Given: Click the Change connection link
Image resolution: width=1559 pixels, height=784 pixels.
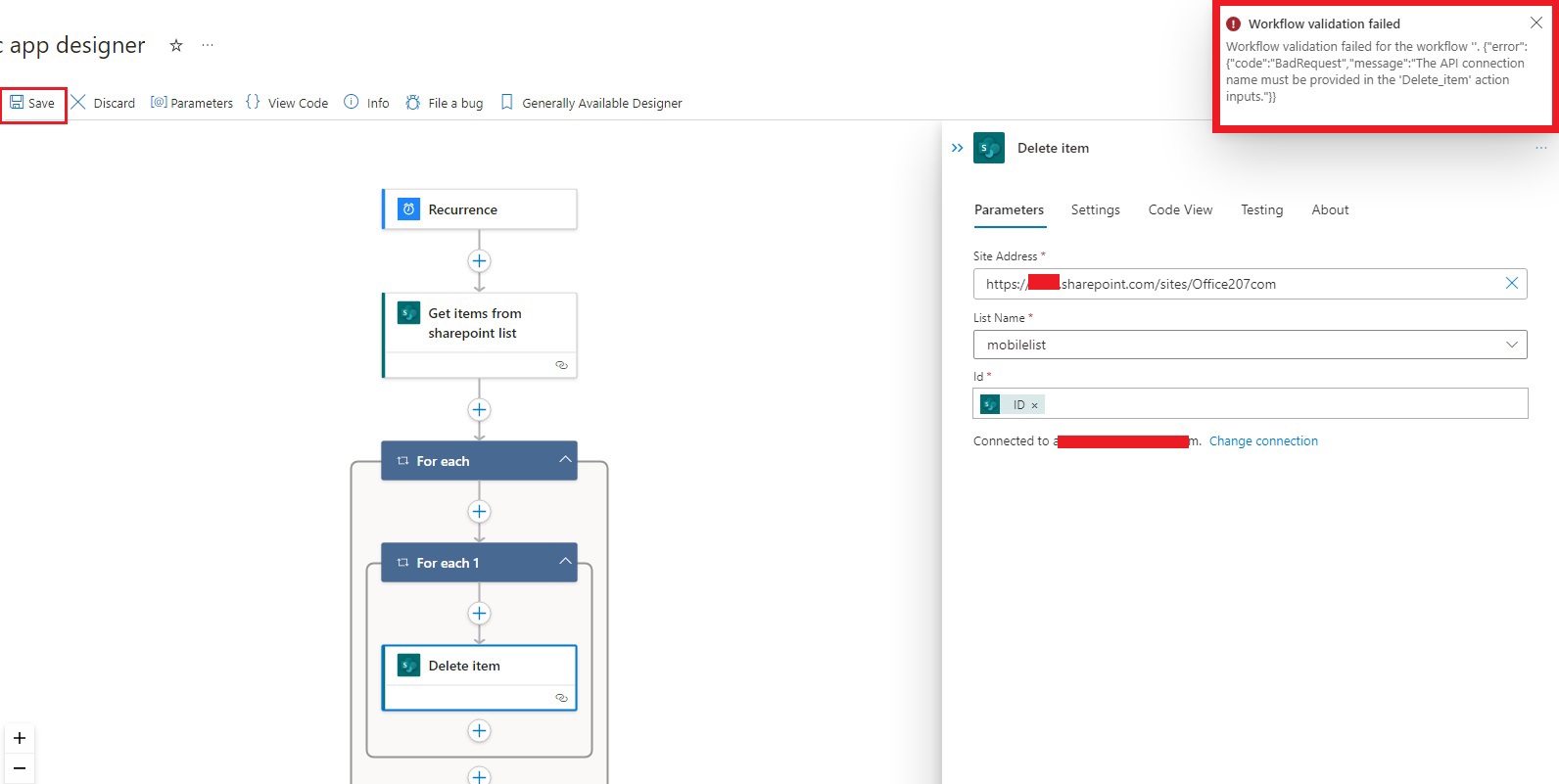Looking at the screenshot, I should (x=1263, y=441).
